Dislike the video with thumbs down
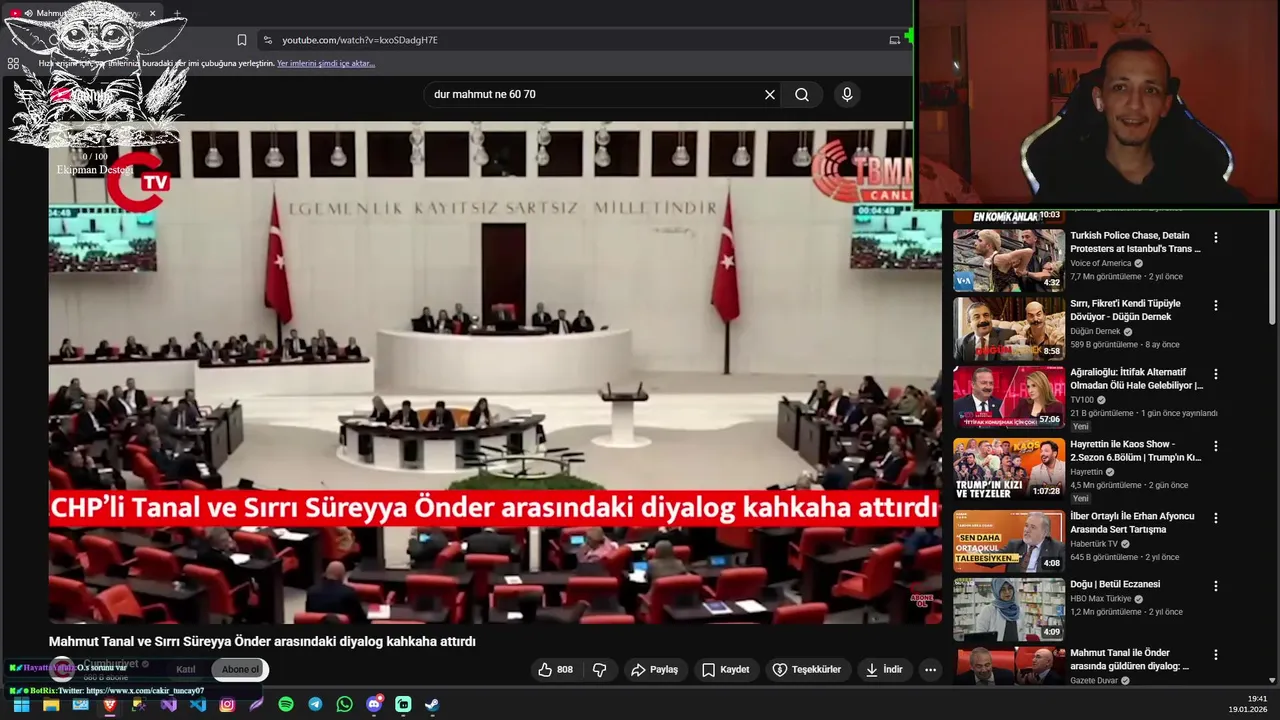 [600, 669]
